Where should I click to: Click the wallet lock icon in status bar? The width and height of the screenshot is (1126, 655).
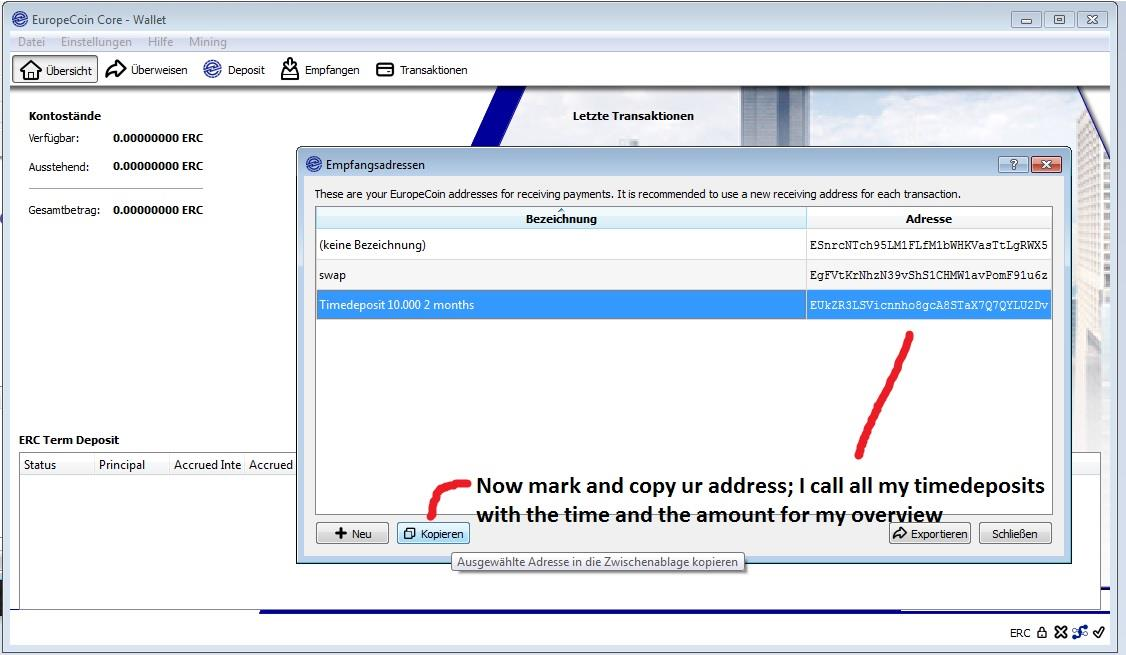click(1041, 632)
